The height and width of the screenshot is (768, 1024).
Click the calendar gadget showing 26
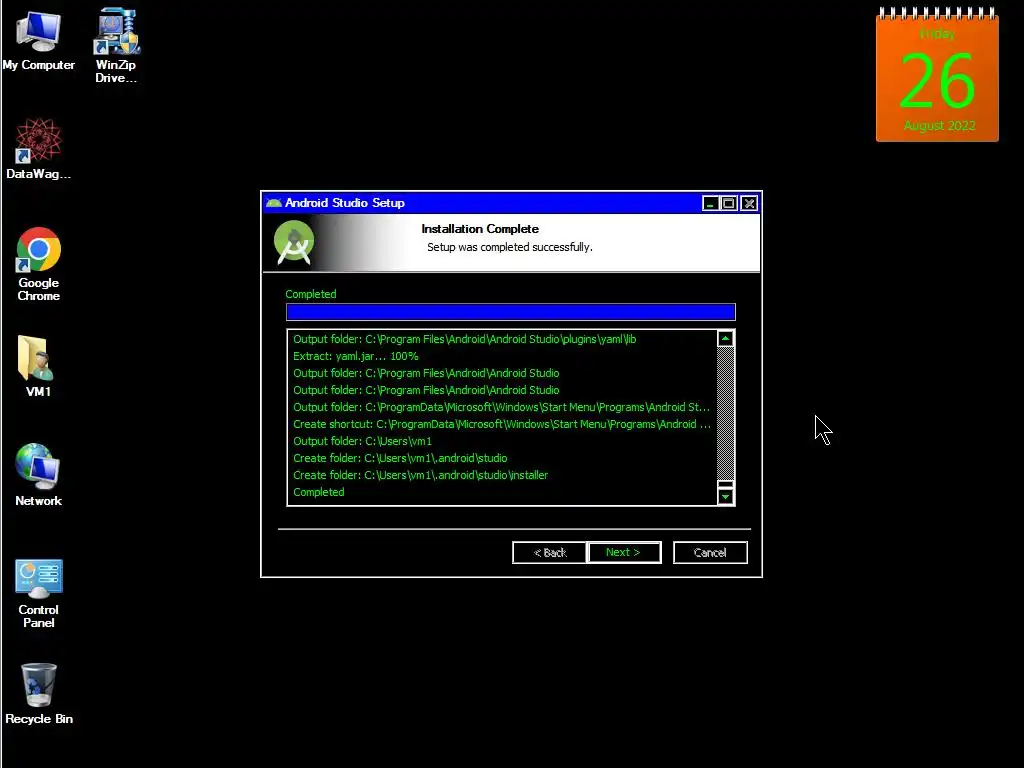click(x=937, y=75)
